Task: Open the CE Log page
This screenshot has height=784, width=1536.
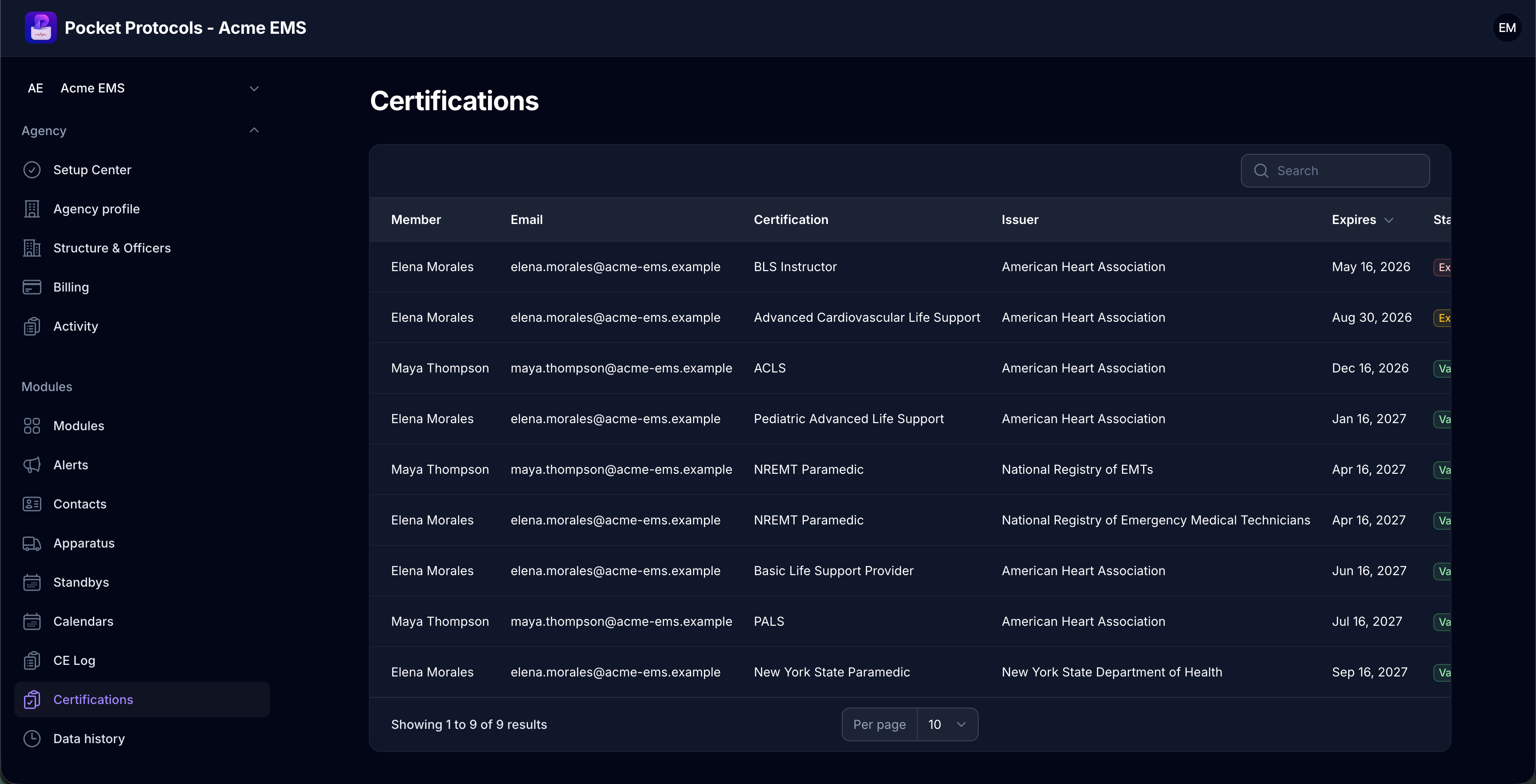Action: (x=142, y=660)
